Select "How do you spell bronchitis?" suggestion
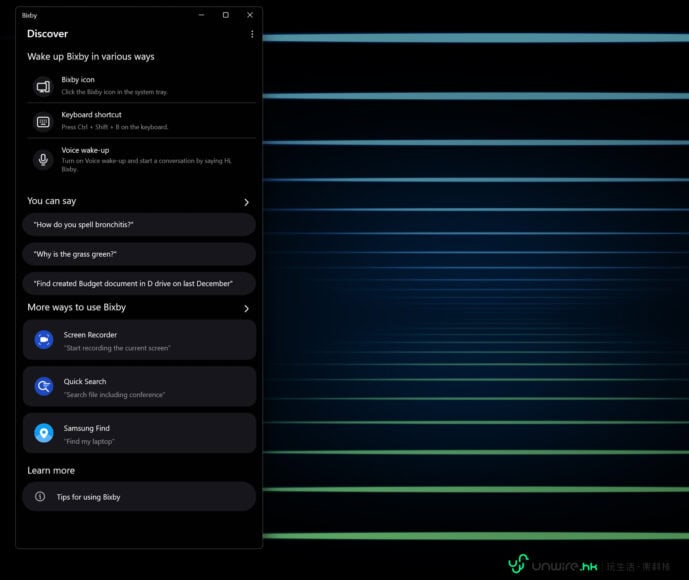The image size is (689, 580). pyautogui.click(x=139, y=225)
